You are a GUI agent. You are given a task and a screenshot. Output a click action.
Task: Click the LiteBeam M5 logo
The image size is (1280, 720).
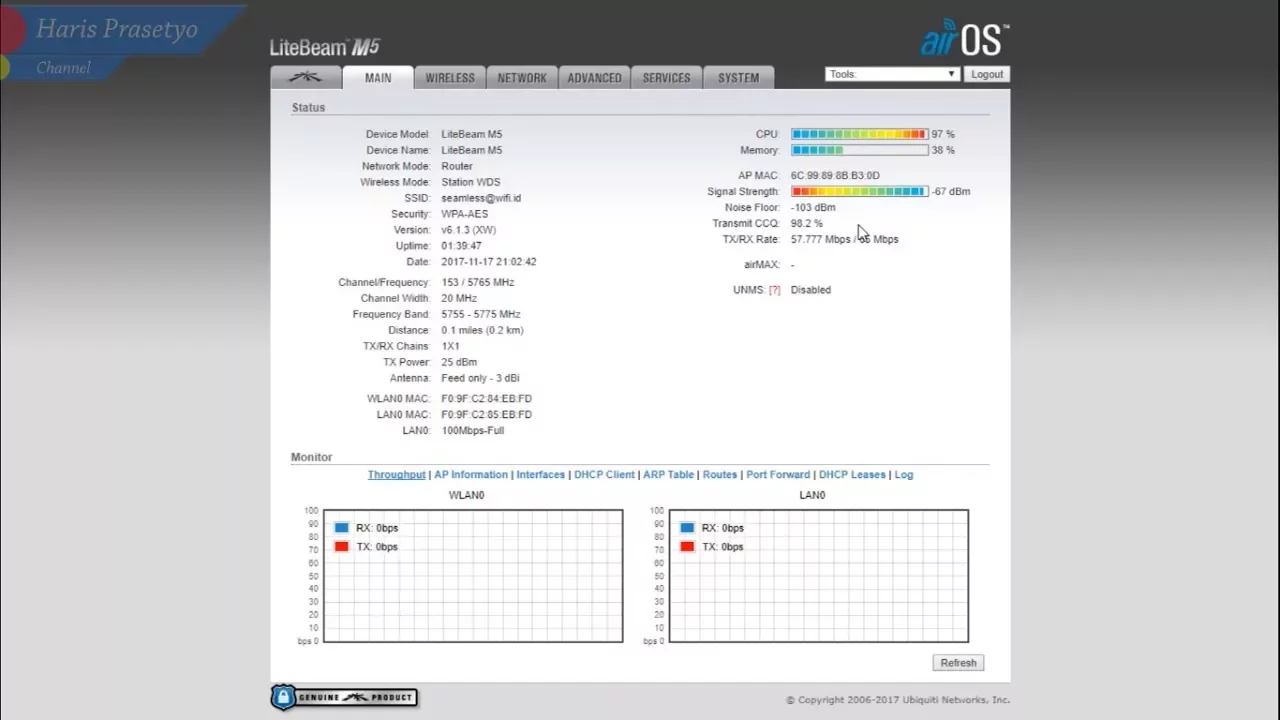[x=325, y=47]
